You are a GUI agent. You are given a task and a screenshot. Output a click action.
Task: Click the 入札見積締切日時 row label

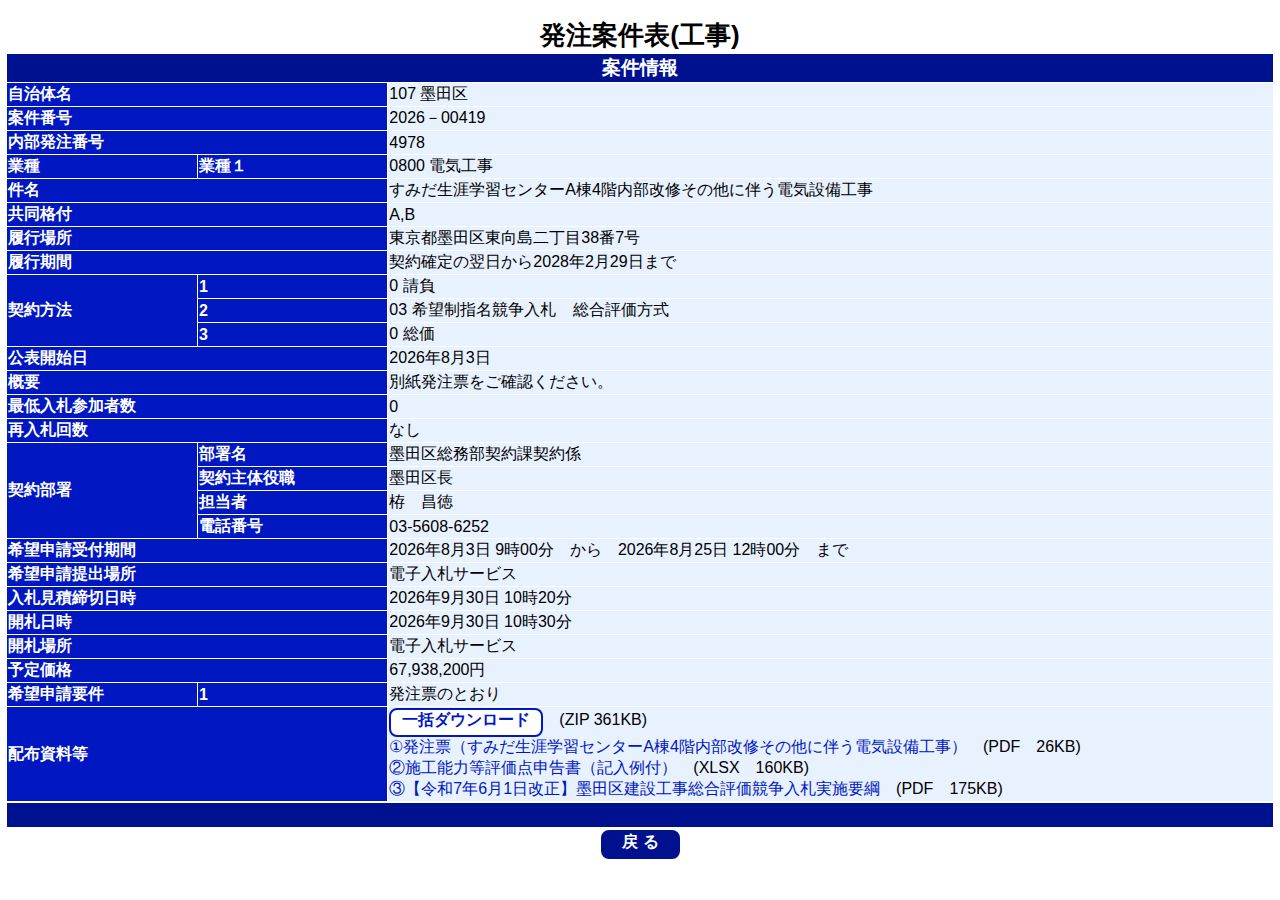click(x=197, y=598)
